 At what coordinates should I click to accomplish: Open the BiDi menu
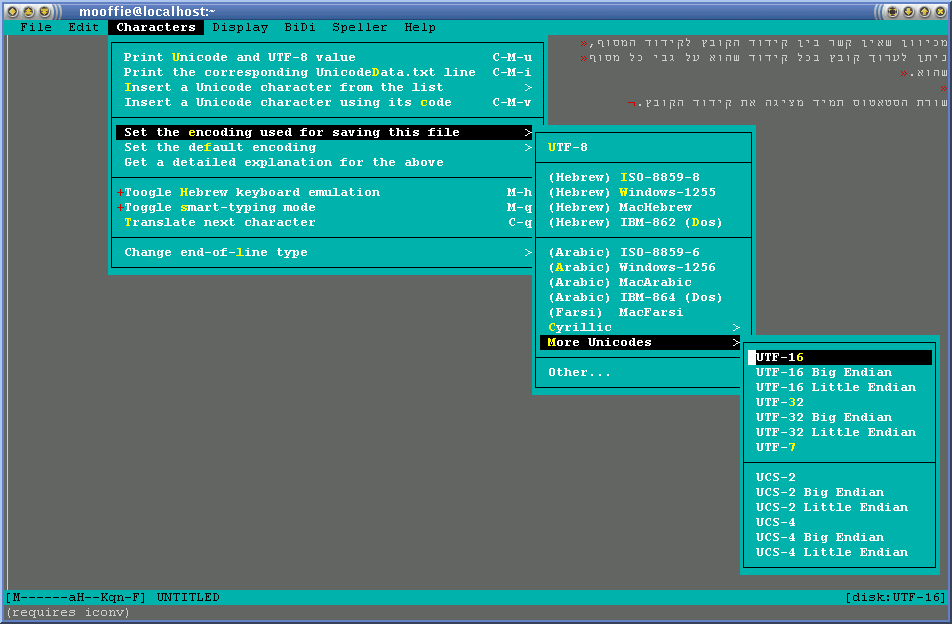point(300,27)
